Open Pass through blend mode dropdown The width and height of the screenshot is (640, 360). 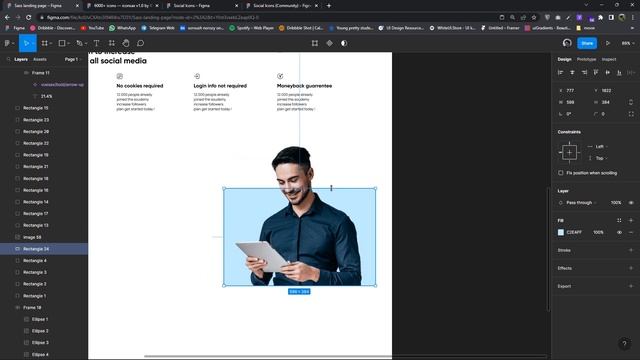click(581, 203)
